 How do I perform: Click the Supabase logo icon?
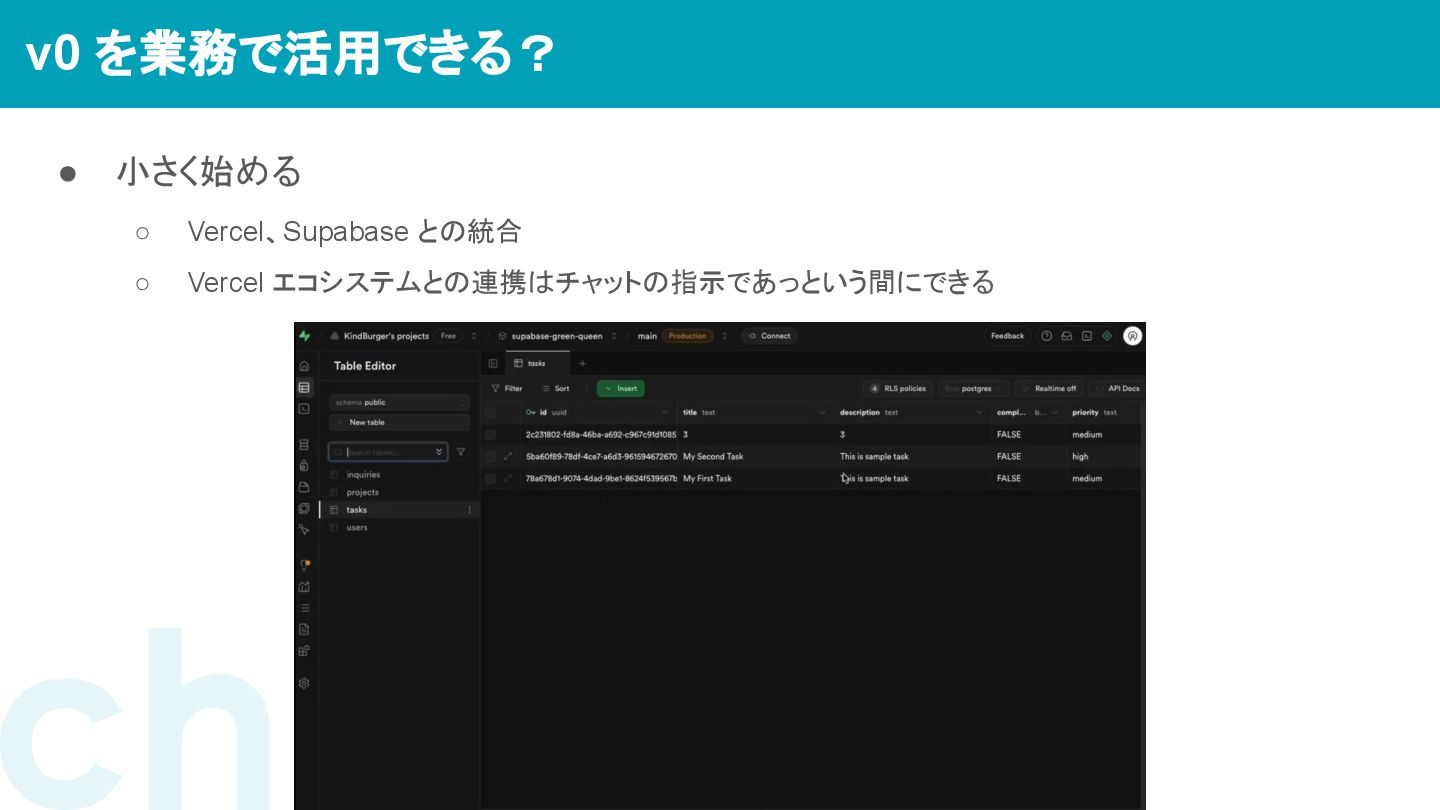click(305, 336)
